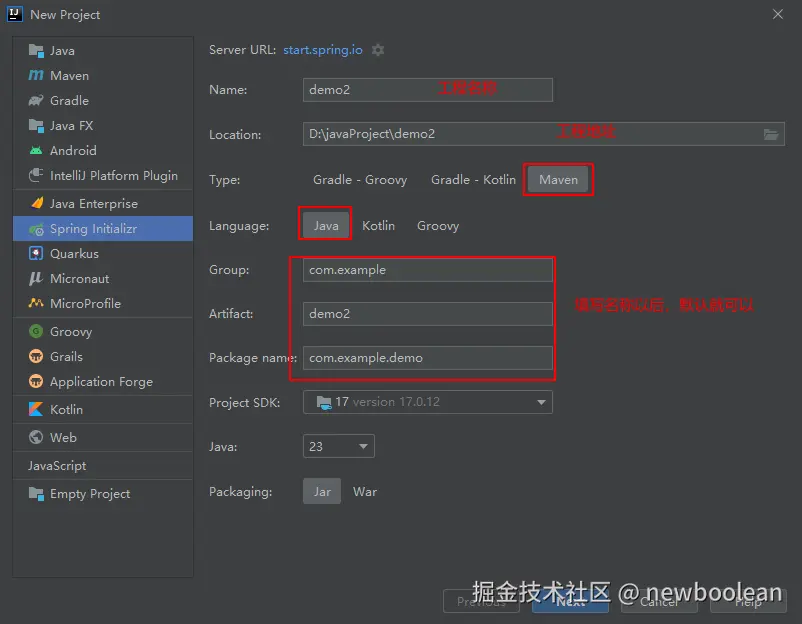Select Quarkus in the sidebar list
Image resolution: width=802 pixels, height=624 pixels.
click(x=103, y=254)
